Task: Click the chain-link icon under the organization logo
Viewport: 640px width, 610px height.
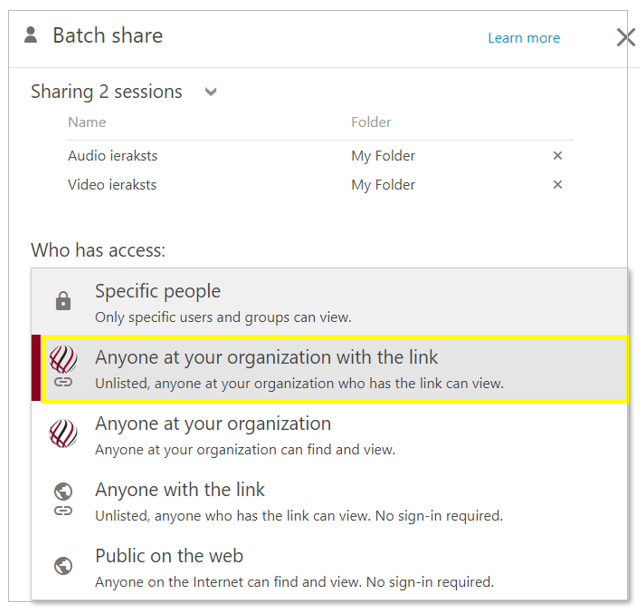Action: 63,382
